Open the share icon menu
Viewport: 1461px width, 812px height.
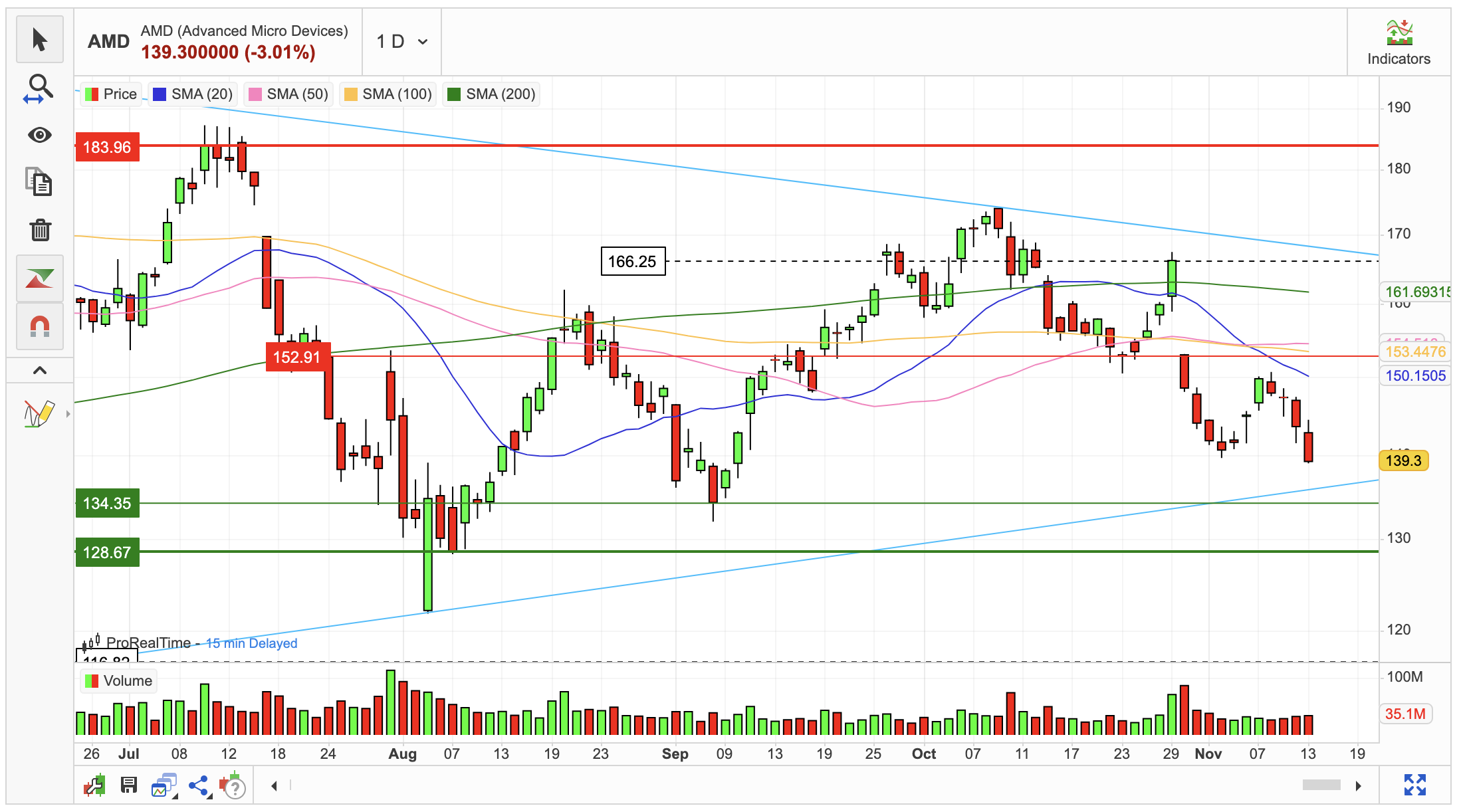click(x=199, y=785)
